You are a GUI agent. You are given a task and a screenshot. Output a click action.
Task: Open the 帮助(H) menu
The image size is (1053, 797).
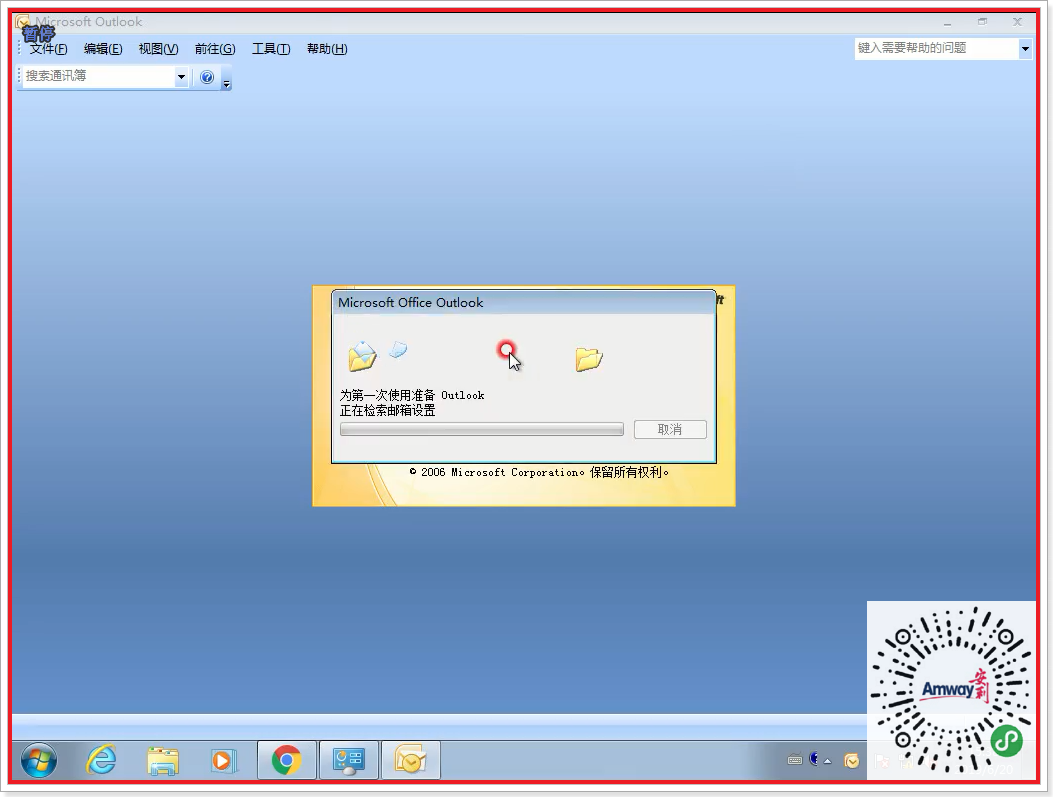coord(327,49)
